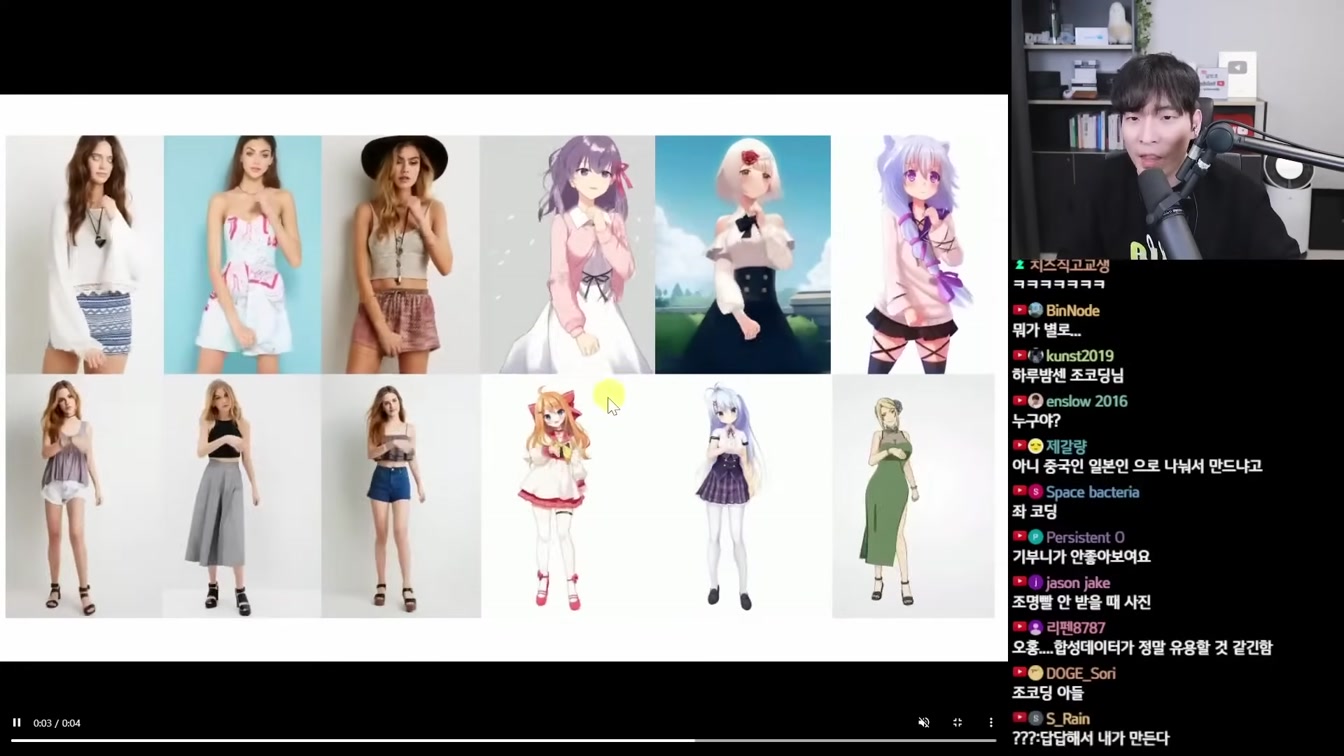Select the orange-haired anime girl with red bows
The width and height of the screenshot is (1344, 756).
point(557,496)
